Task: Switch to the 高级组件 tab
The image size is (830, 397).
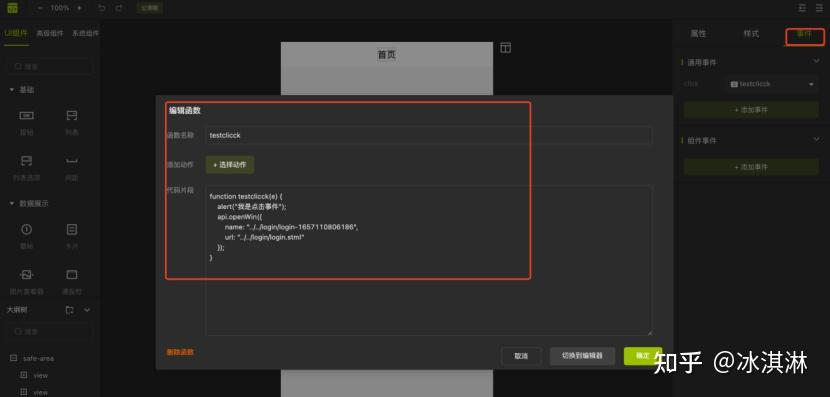Action: click(x=50, y=33)
